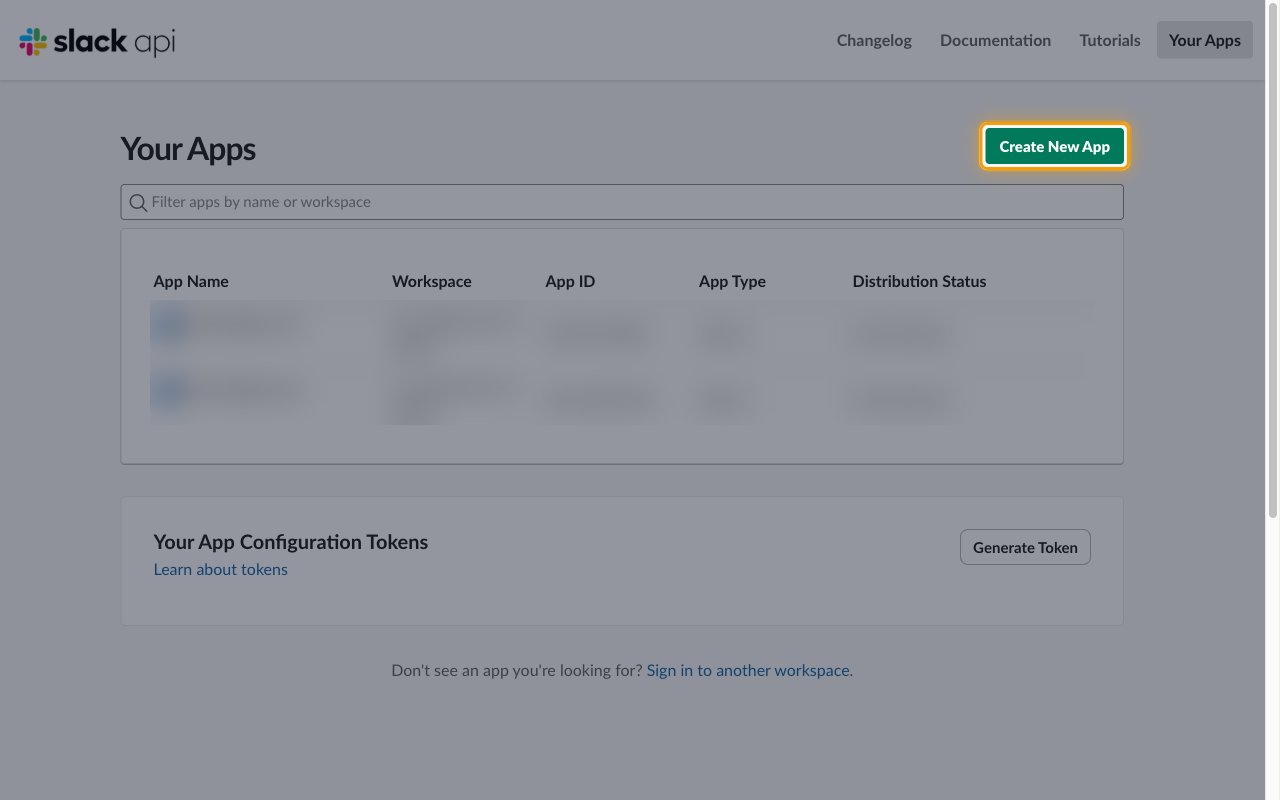Image resolution: width=1280 pixels, height=800 pixels.
Task: Click the App ID column header
Action: point(570,281)
